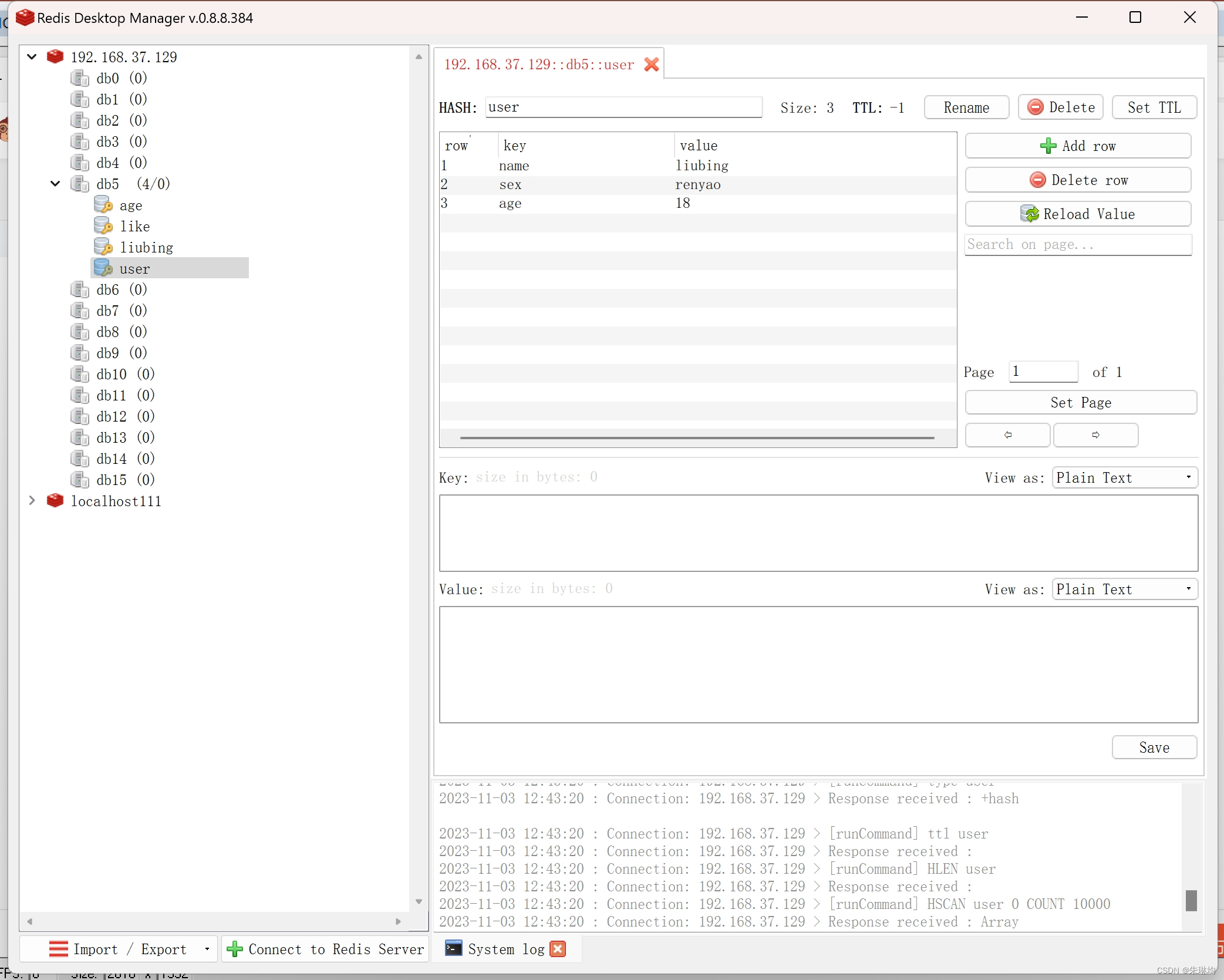The width and height of the screenshot is (1224, 980).
Task: Click the db8 database icon
Action: click(79, 332)
